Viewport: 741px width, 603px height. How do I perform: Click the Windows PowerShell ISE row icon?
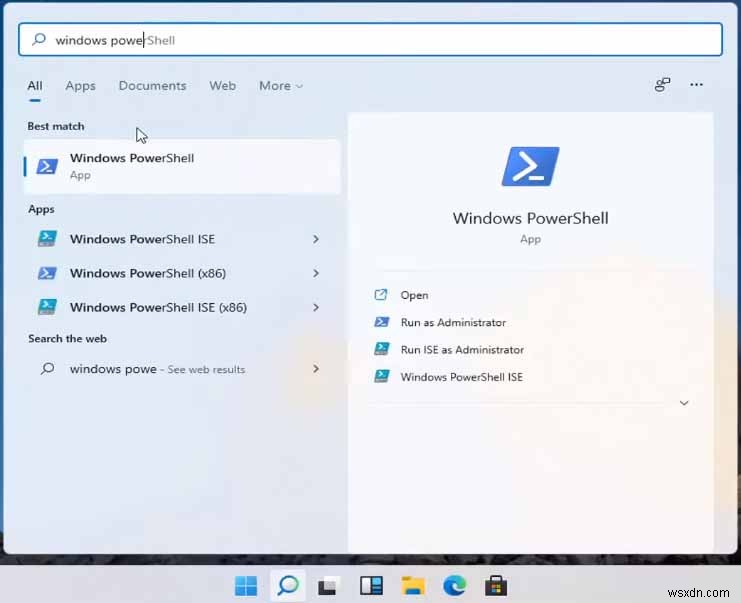click(x=47, y=239)
